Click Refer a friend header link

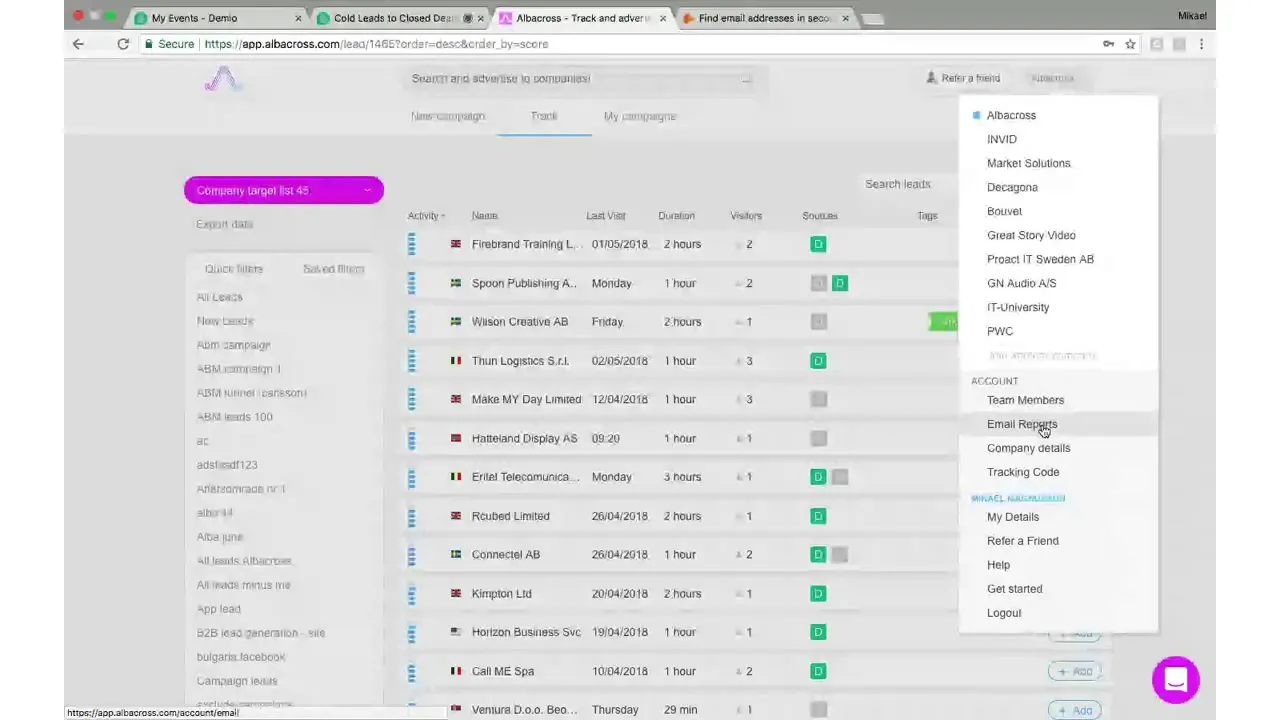click(x=963, y=78)
